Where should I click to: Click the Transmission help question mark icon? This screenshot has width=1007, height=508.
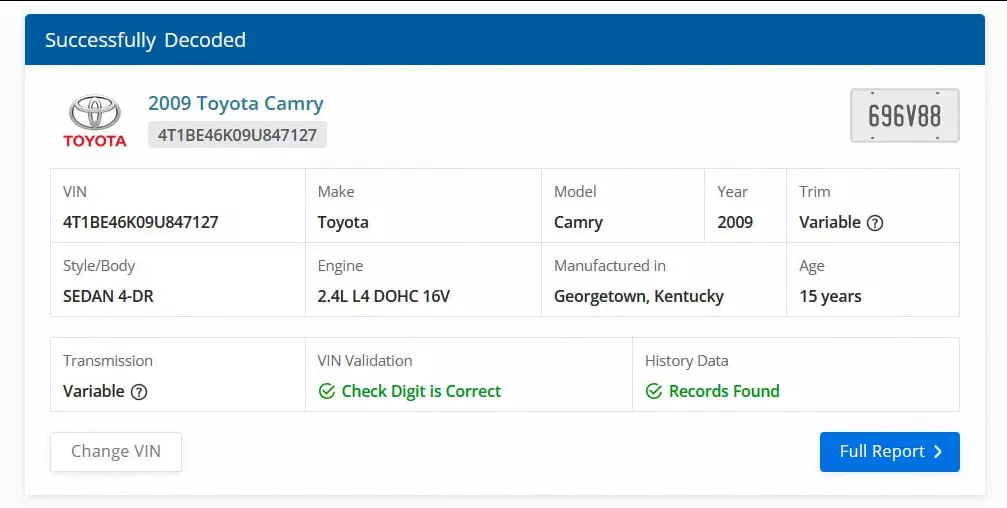click(x=139, y=392)
